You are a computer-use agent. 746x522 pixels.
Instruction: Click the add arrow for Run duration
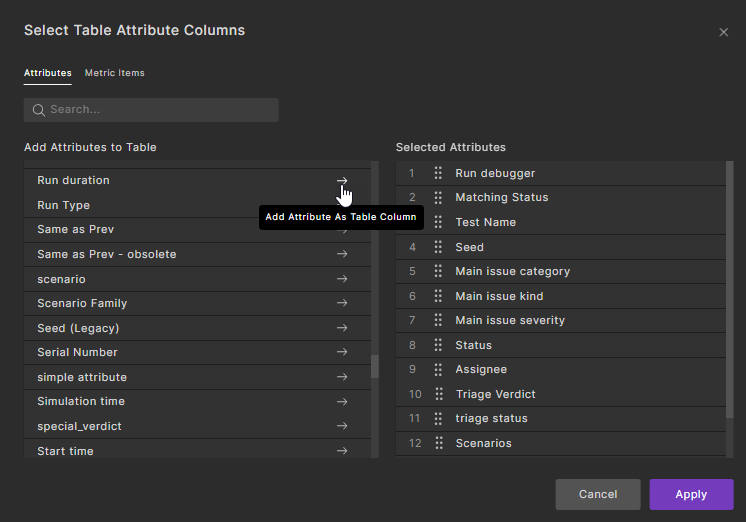coord(342,181)
